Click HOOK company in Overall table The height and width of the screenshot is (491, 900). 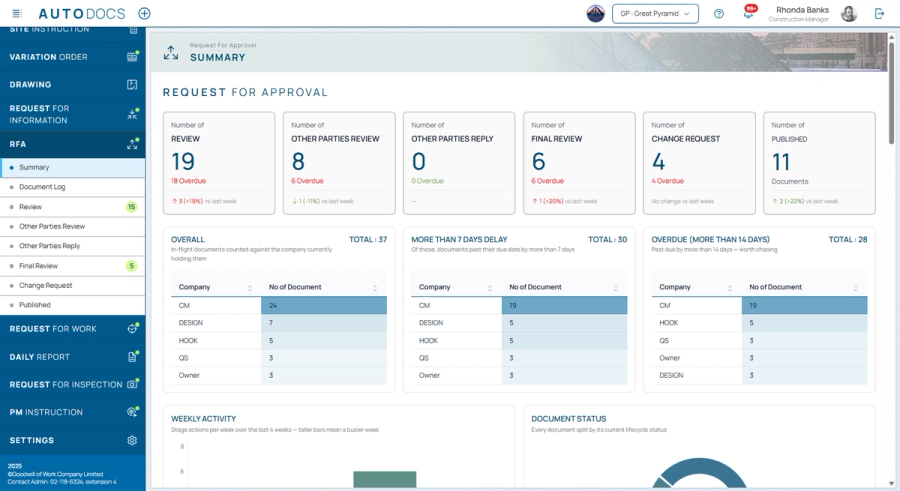(x=188, y=341)
